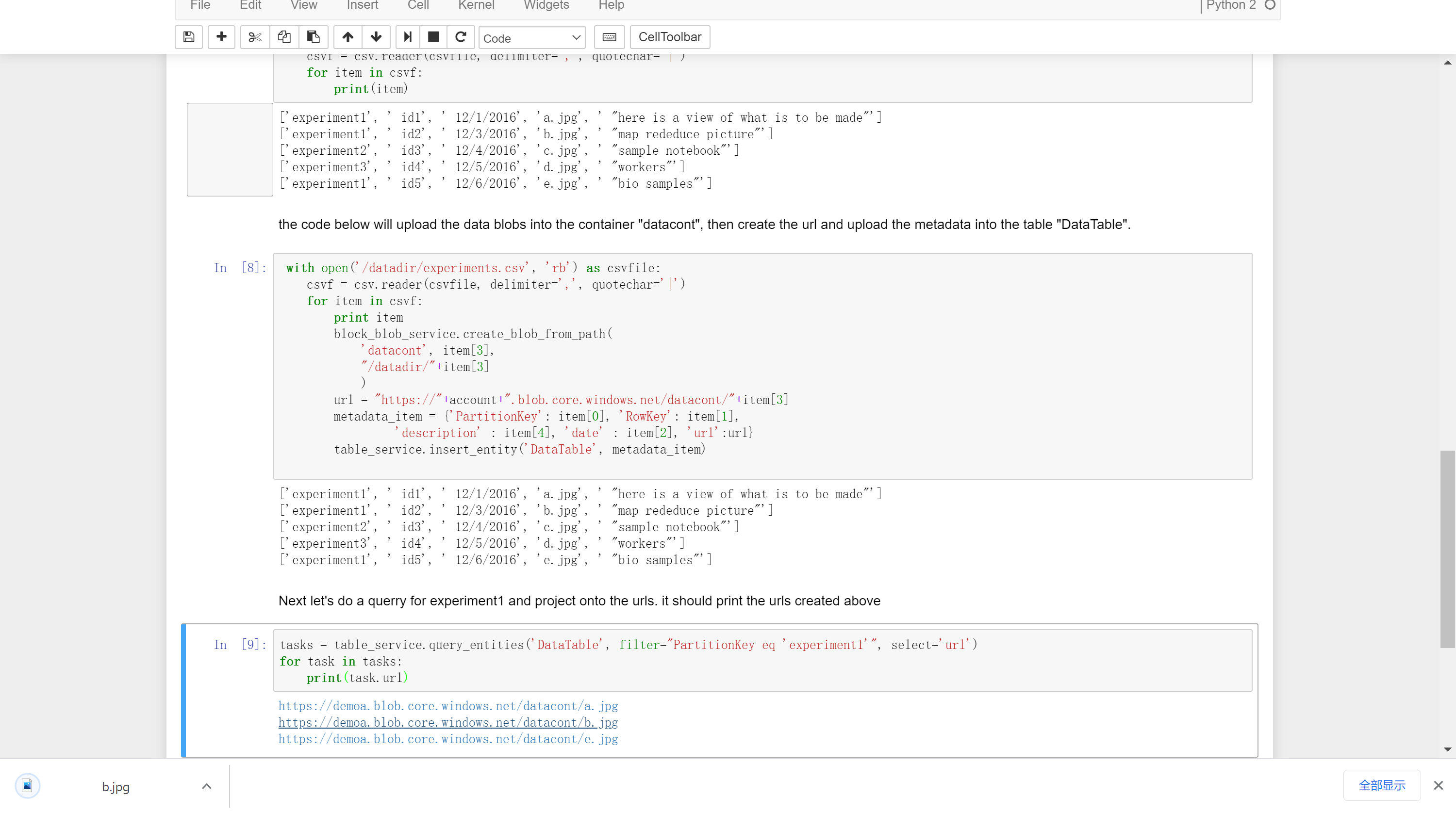Open the datacont/b.jpg URL link
The image size is (1456, 813).
point(447,722)
